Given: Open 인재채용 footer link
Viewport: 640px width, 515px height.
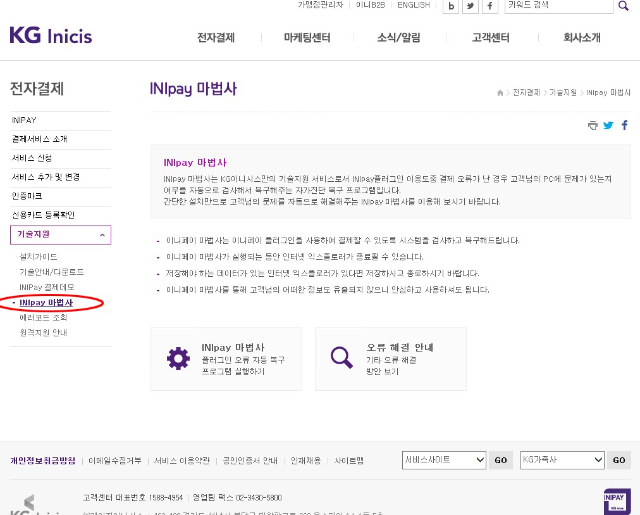Looking at the screenshot, I should [x=305, y=461].
